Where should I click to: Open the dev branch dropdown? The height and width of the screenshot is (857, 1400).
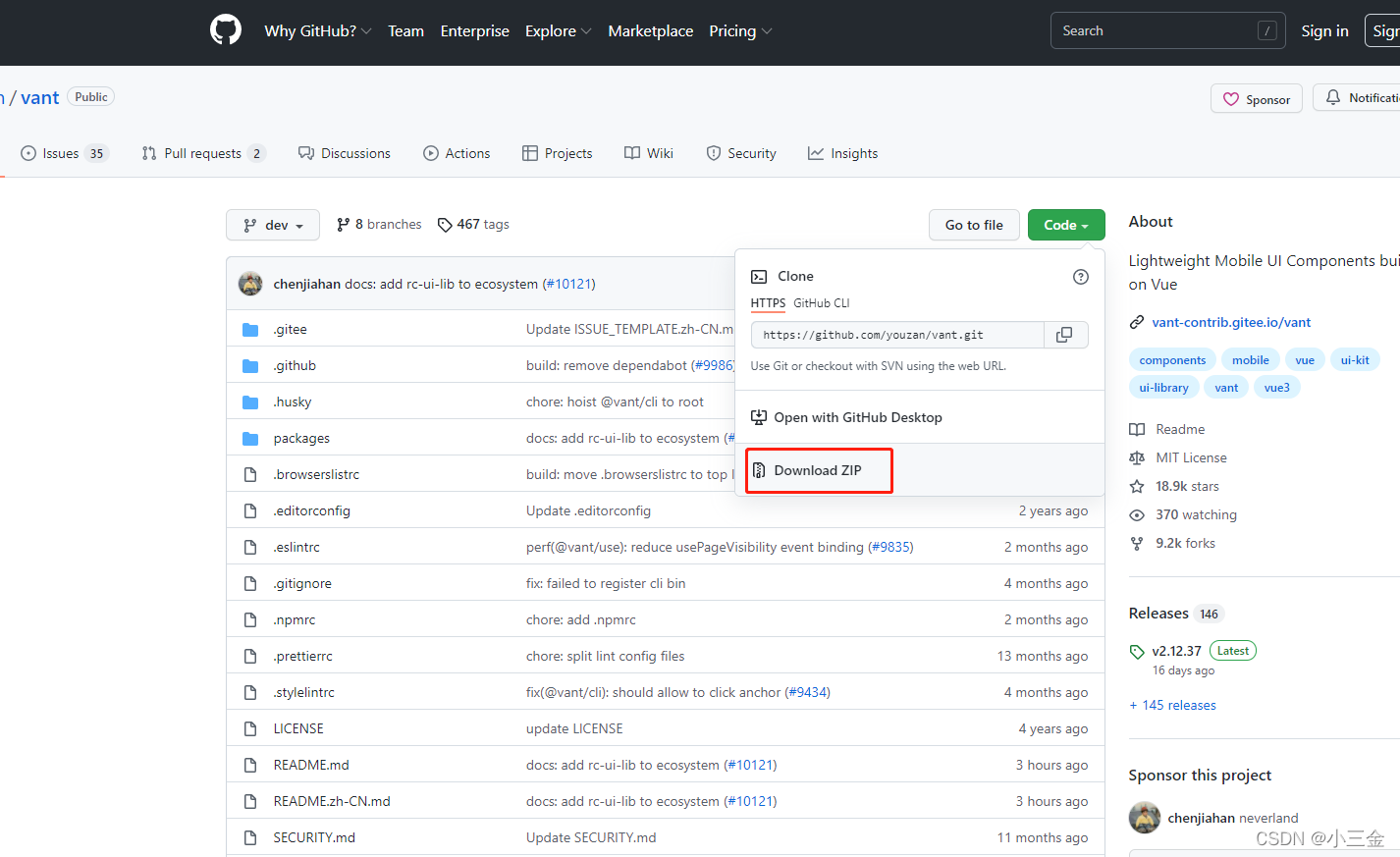tap(273, 225)
